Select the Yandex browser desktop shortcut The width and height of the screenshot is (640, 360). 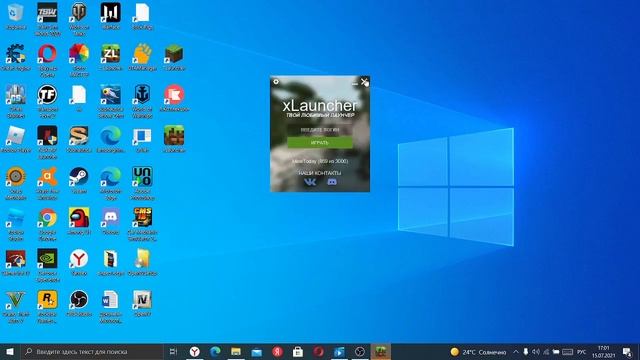pyautogui.click(x=79, y=261)
